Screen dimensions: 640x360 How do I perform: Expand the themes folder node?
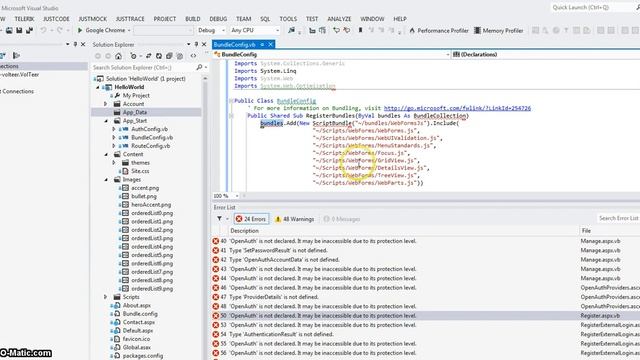pos(114,162)
